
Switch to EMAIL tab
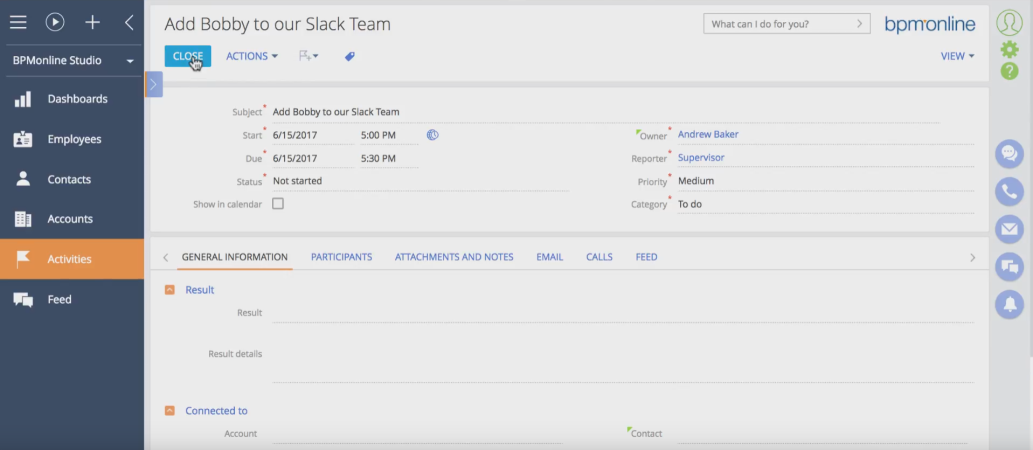(549, 257)
